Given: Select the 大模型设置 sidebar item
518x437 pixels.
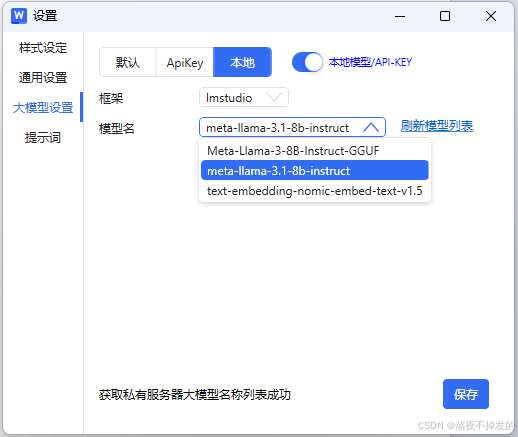Looking at the screenshot, I should coord(43,107).
